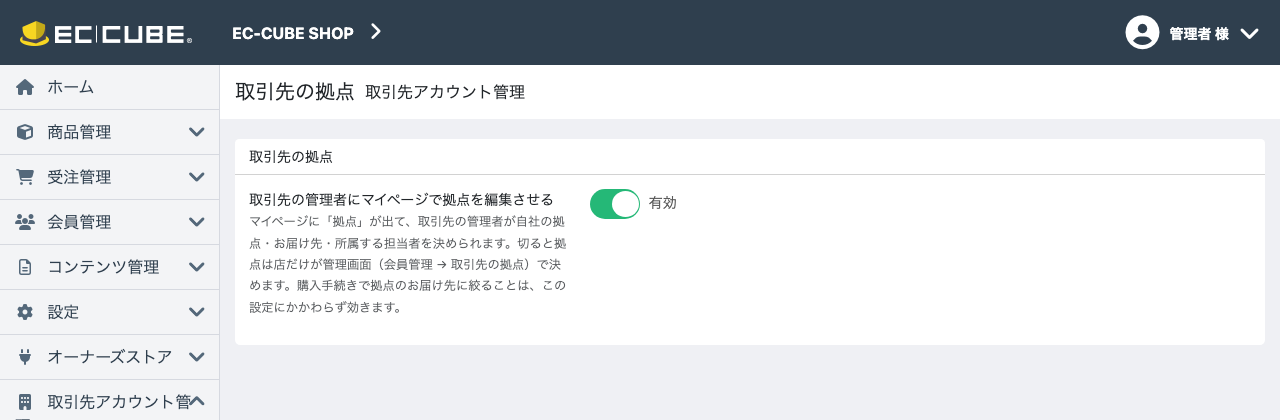This screenshot has width=1280, height=420.
Task: Click the building icon for 取引先アカウント管理
Action: tap(26, 402)
